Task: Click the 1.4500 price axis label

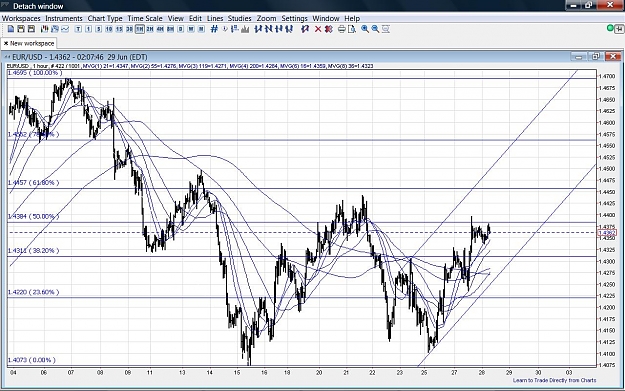Action: click(607, 169)
